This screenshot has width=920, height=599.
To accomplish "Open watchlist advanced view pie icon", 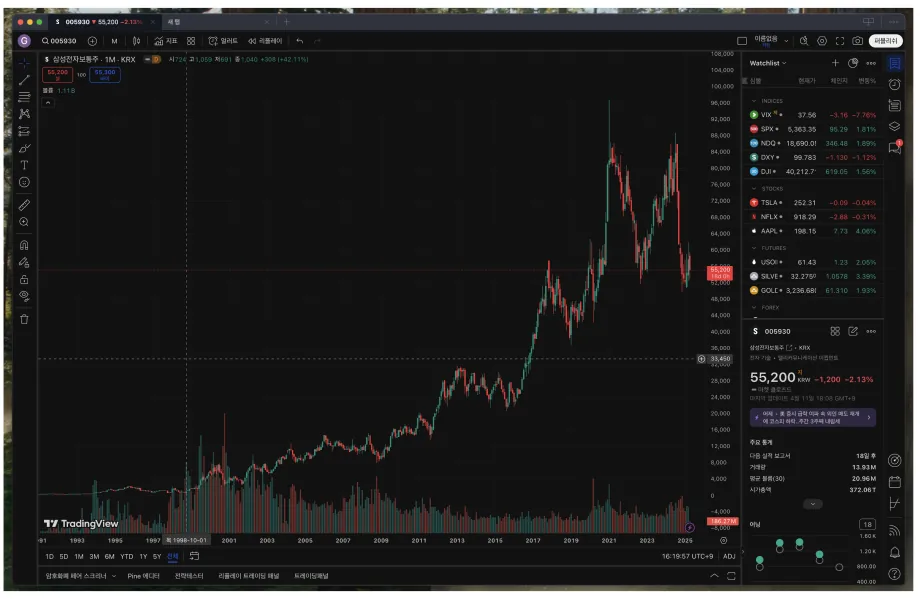I will pos(853,63).
